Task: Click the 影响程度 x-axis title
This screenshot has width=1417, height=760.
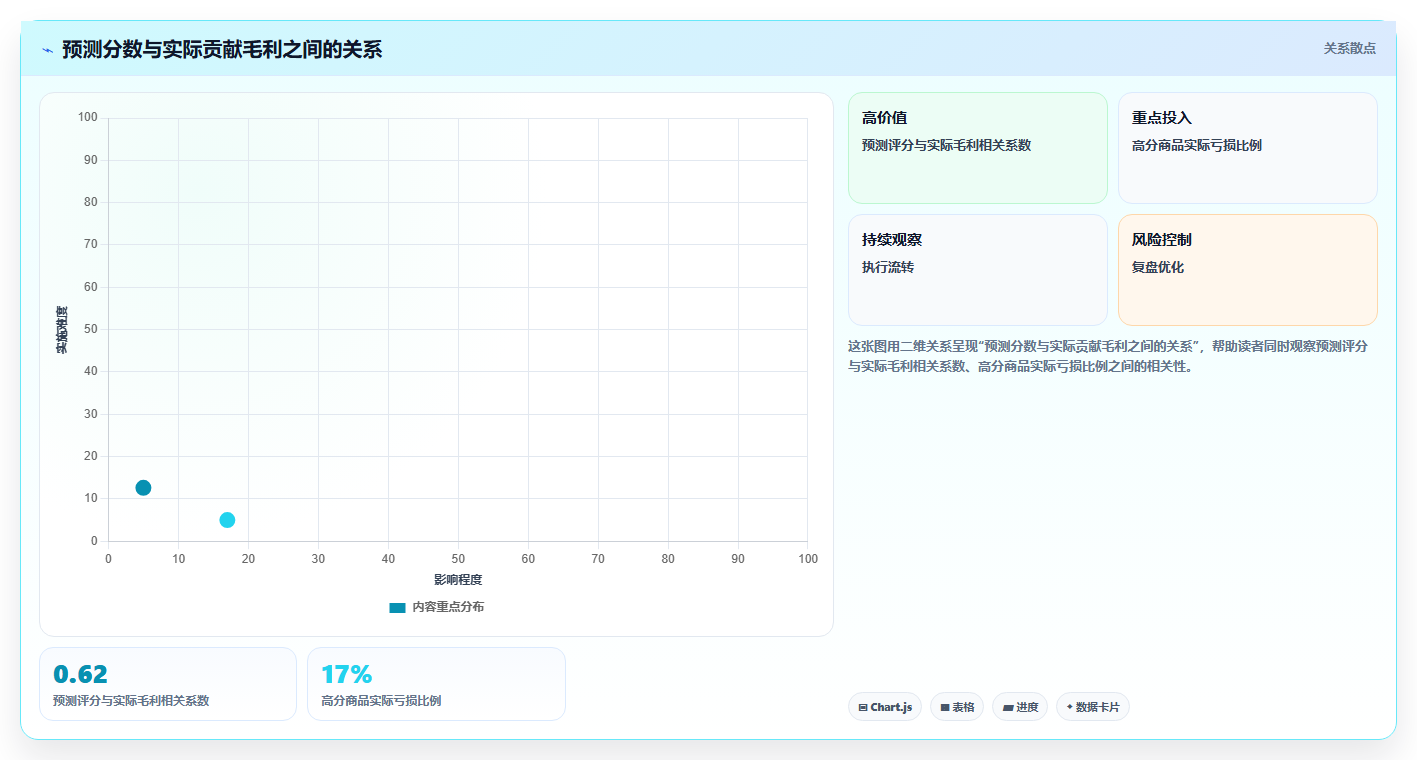Action: pos(458,580)
